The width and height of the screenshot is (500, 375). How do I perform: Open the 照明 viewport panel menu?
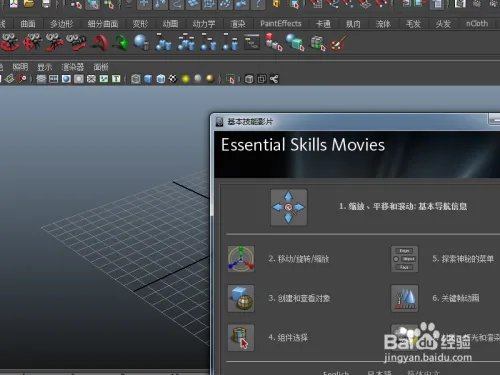[20, 67]
